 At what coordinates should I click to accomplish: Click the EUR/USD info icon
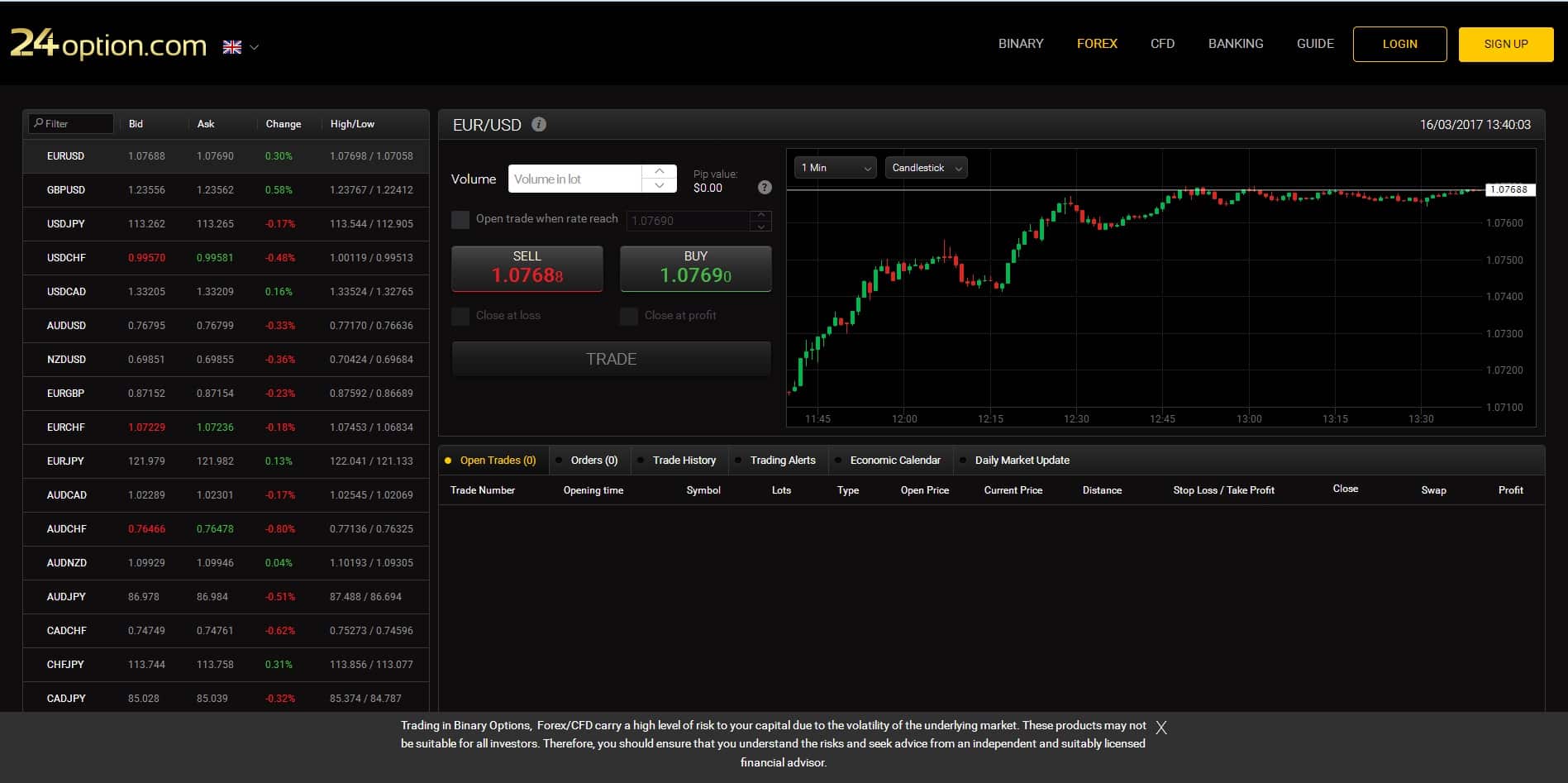[x=539, y=124]
